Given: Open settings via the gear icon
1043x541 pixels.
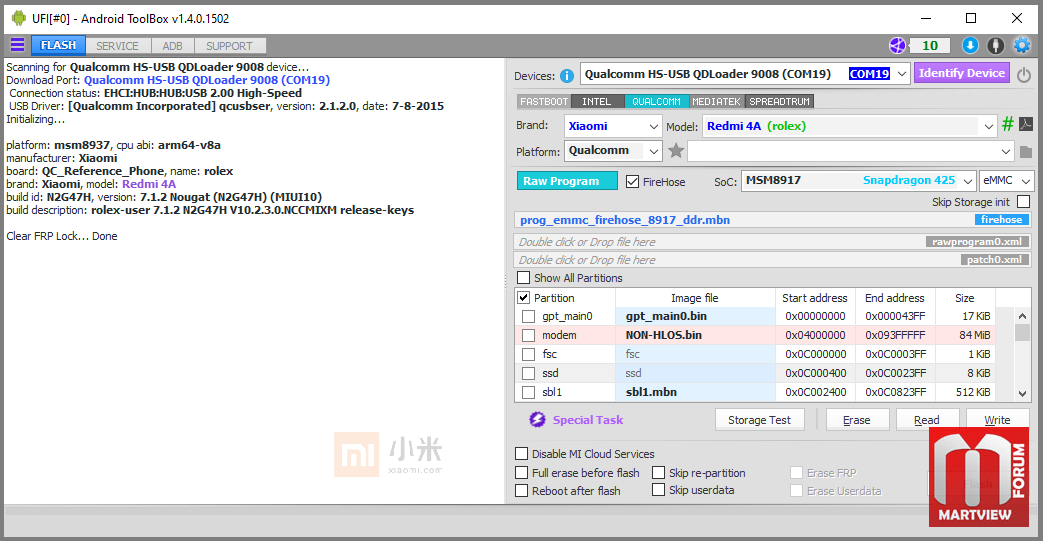Looking at the screenshot, I should [x=1022, y=45].
